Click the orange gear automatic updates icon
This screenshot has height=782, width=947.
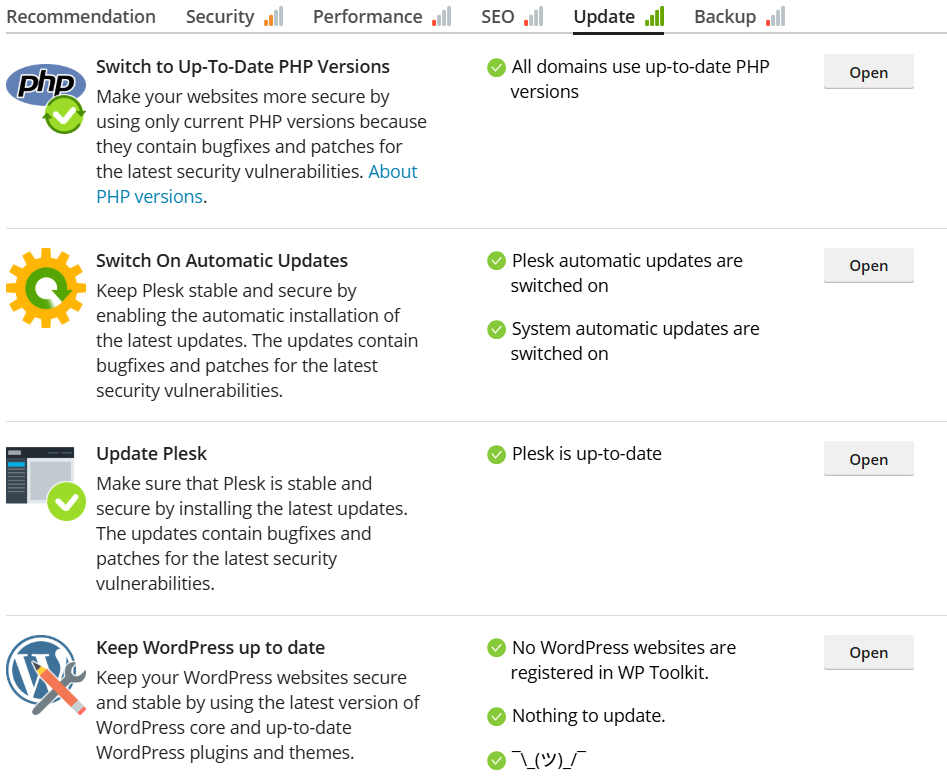point(46,288)
